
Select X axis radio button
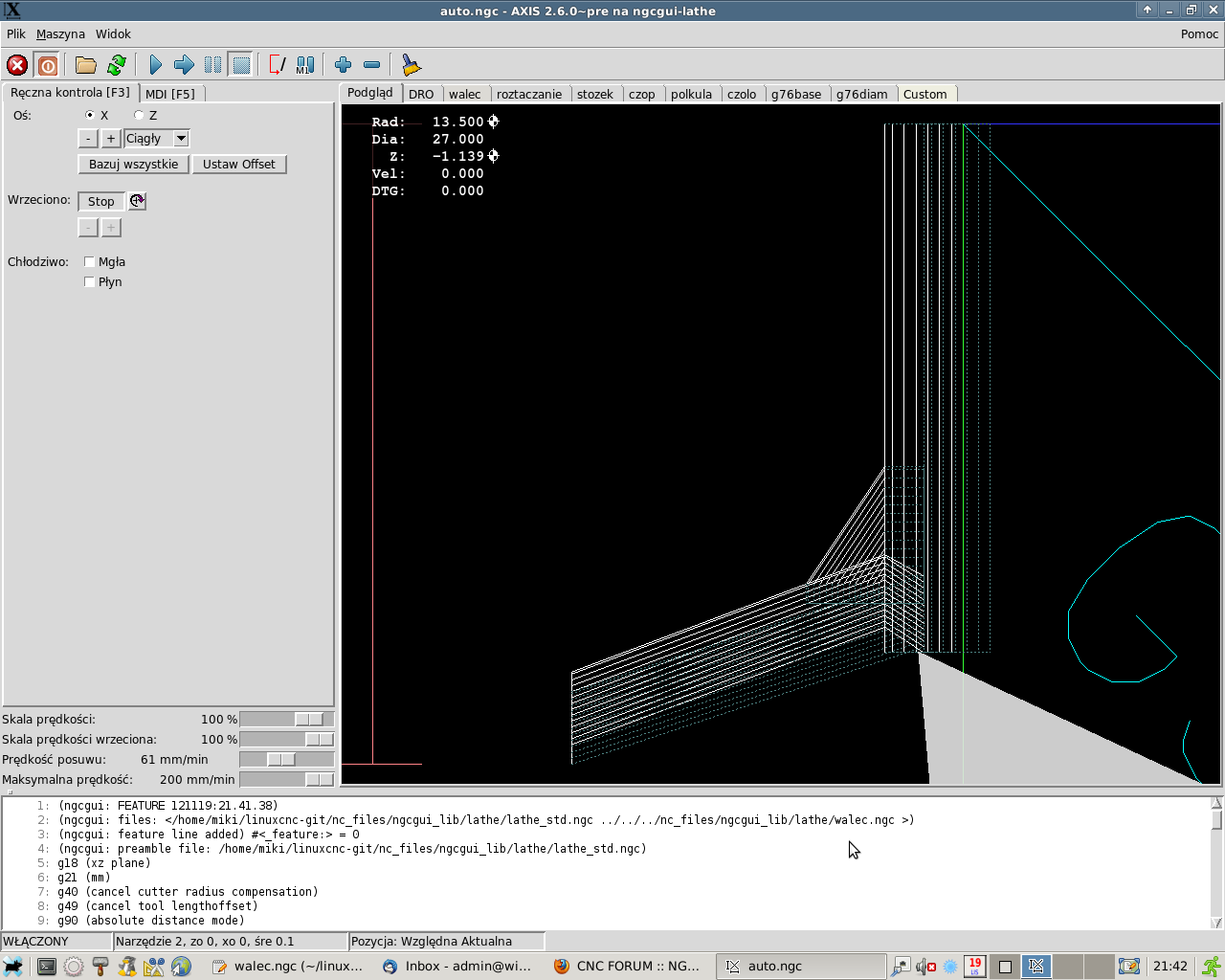(90, 115)
